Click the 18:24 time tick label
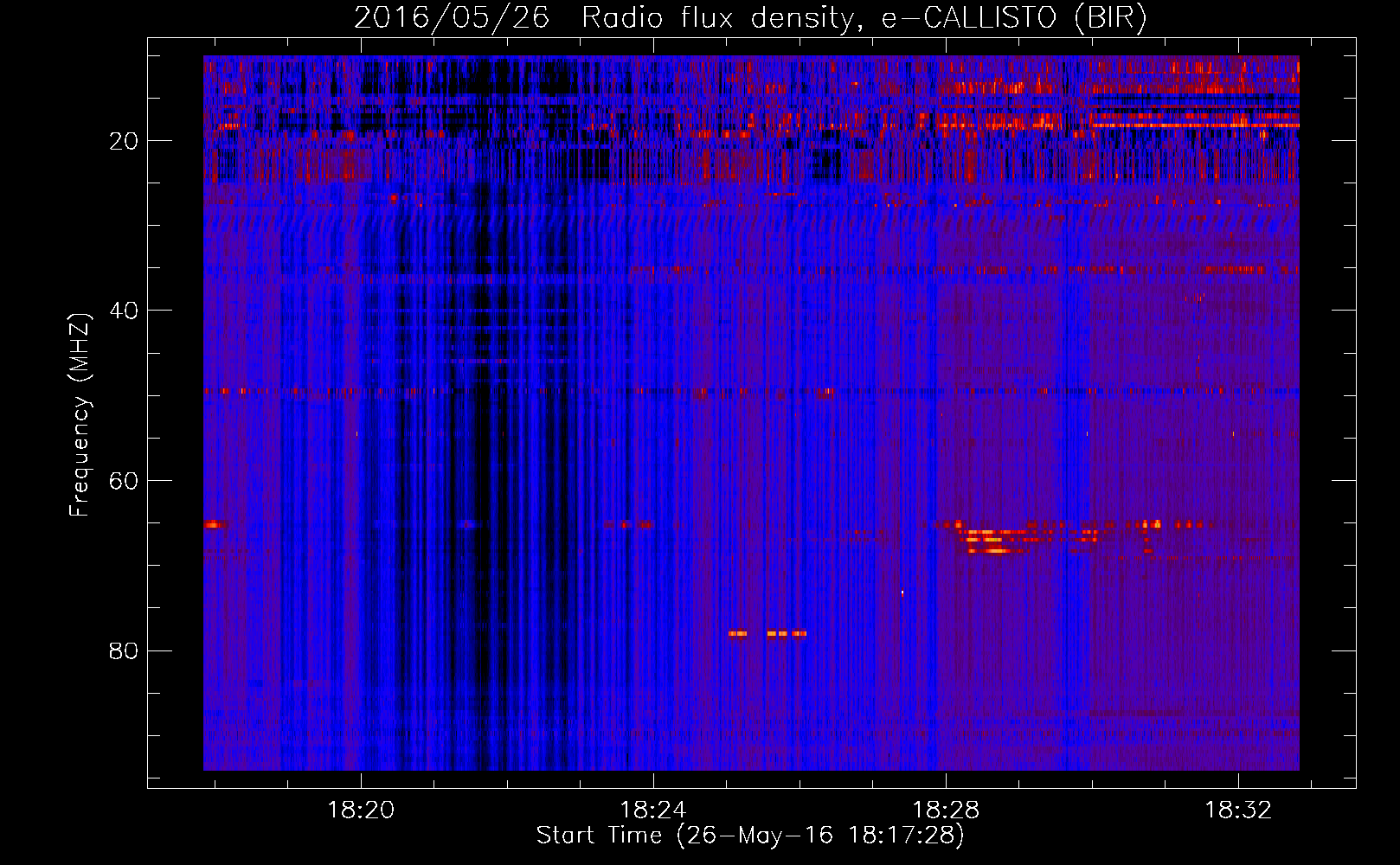Image resolution: width=1400 pixels, height=865 pixels. (x=653, y=810)
